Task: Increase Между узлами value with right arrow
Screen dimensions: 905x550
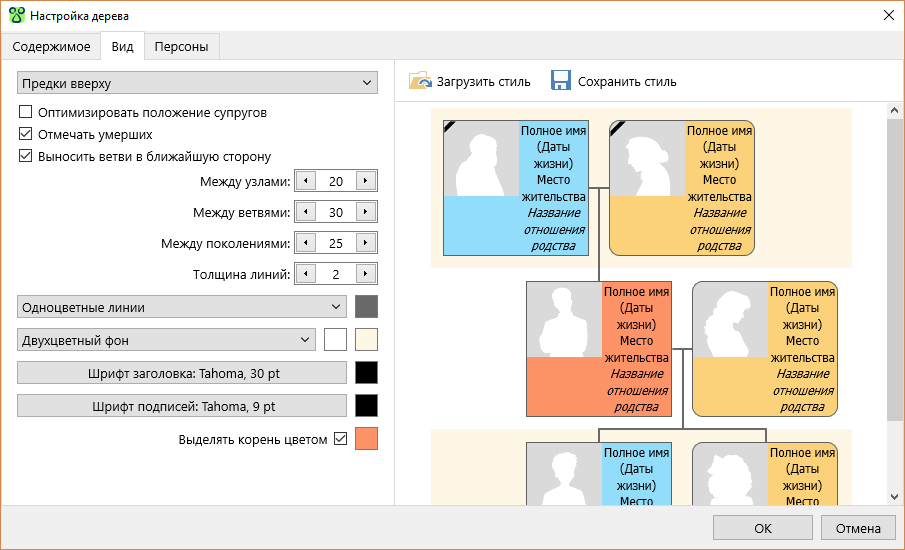Action: point(366,181)
